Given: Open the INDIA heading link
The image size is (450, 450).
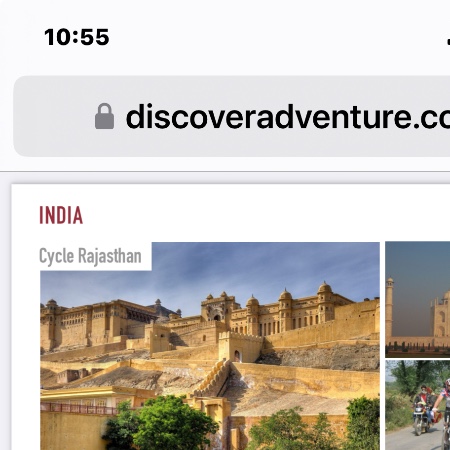Looking at the screenshot, I should click(x=61, y=215).
